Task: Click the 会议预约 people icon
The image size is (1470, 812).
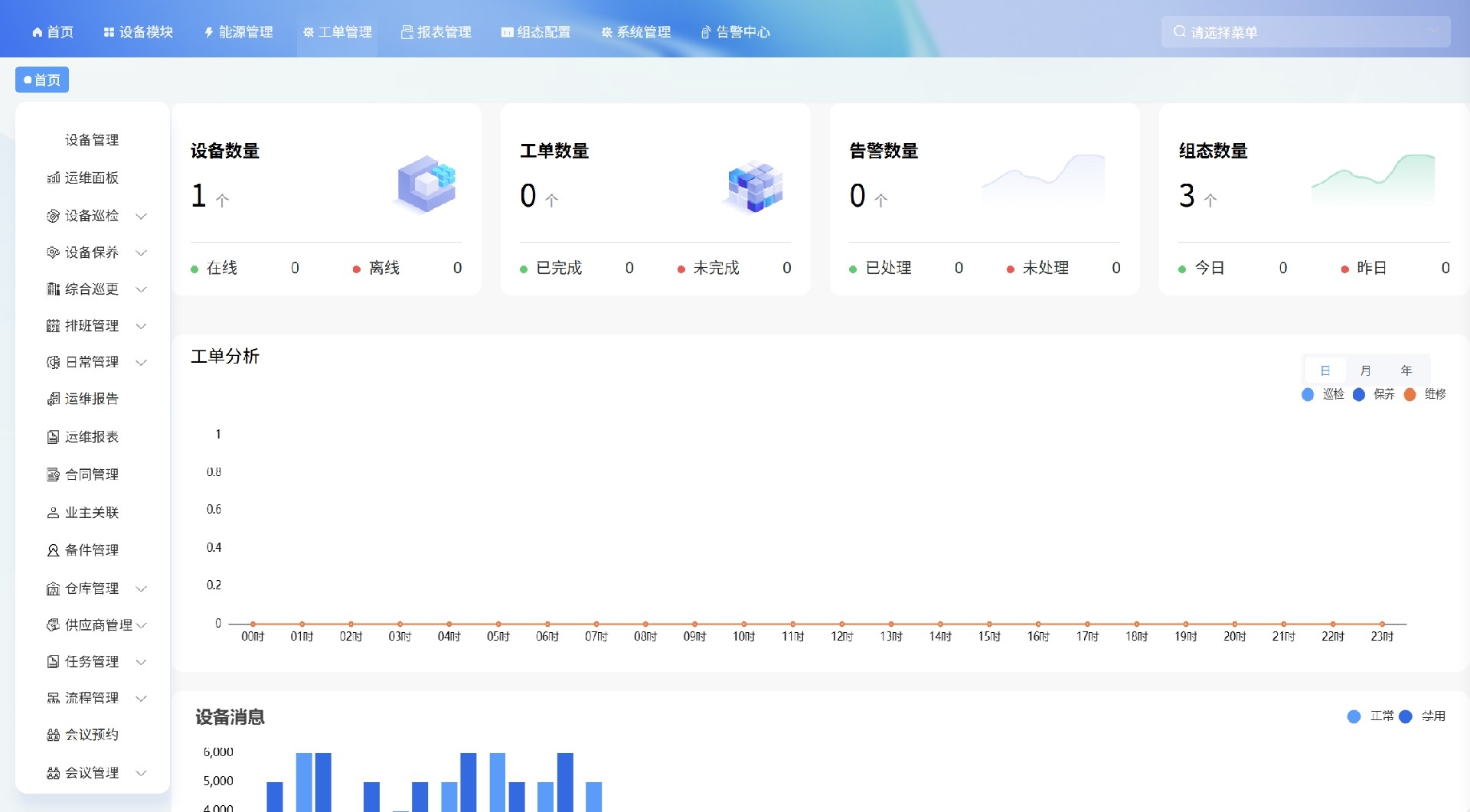Action: 53,735
